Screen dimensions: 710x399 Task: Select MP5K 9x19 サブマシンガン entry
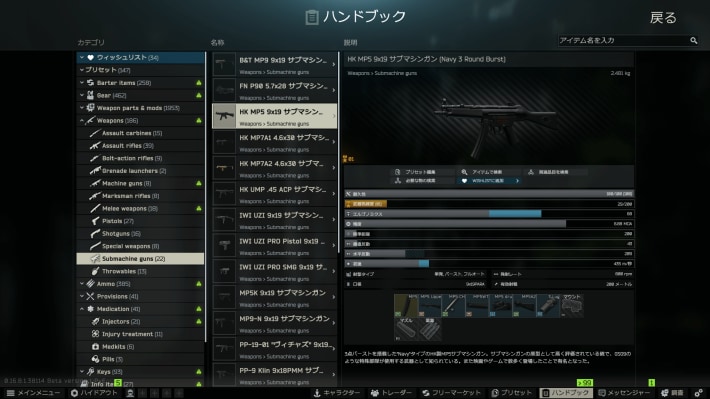tap(274, 298)
